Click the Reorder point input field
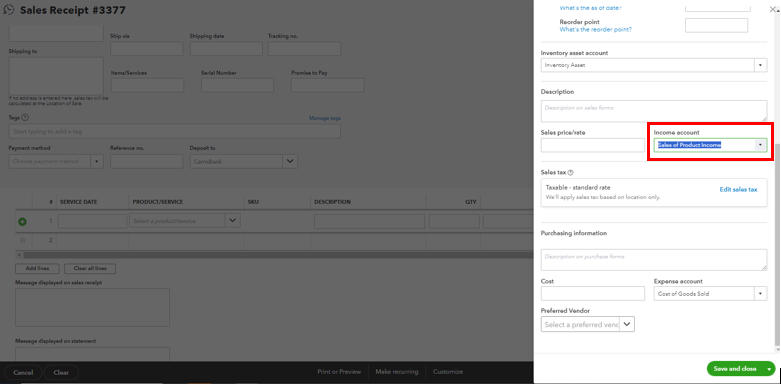Viewport: 781px width, 384px height. 716,25
